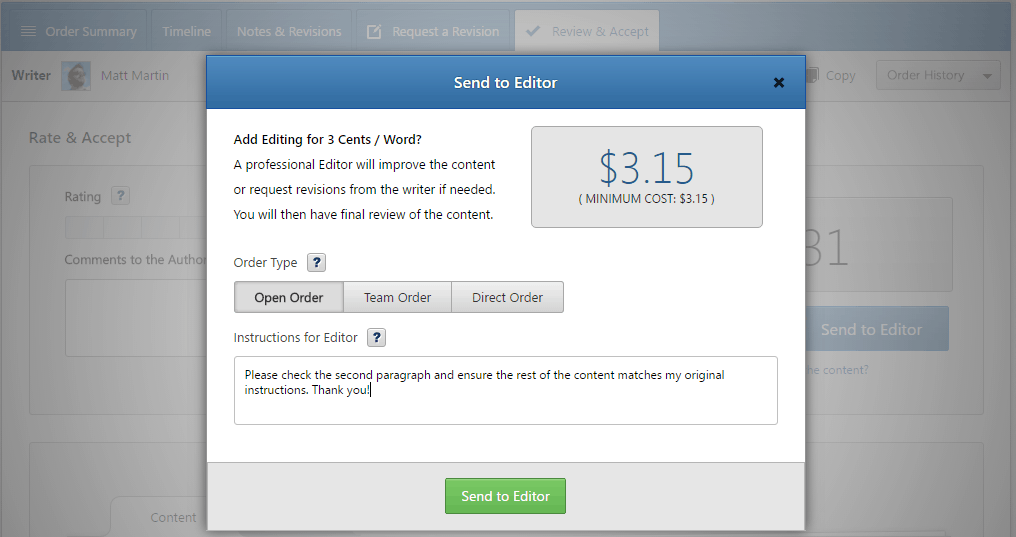Open the Content tab at the bottom
Image resolution: width=1016 pixels, height=537 pixels.
[173, 517]
